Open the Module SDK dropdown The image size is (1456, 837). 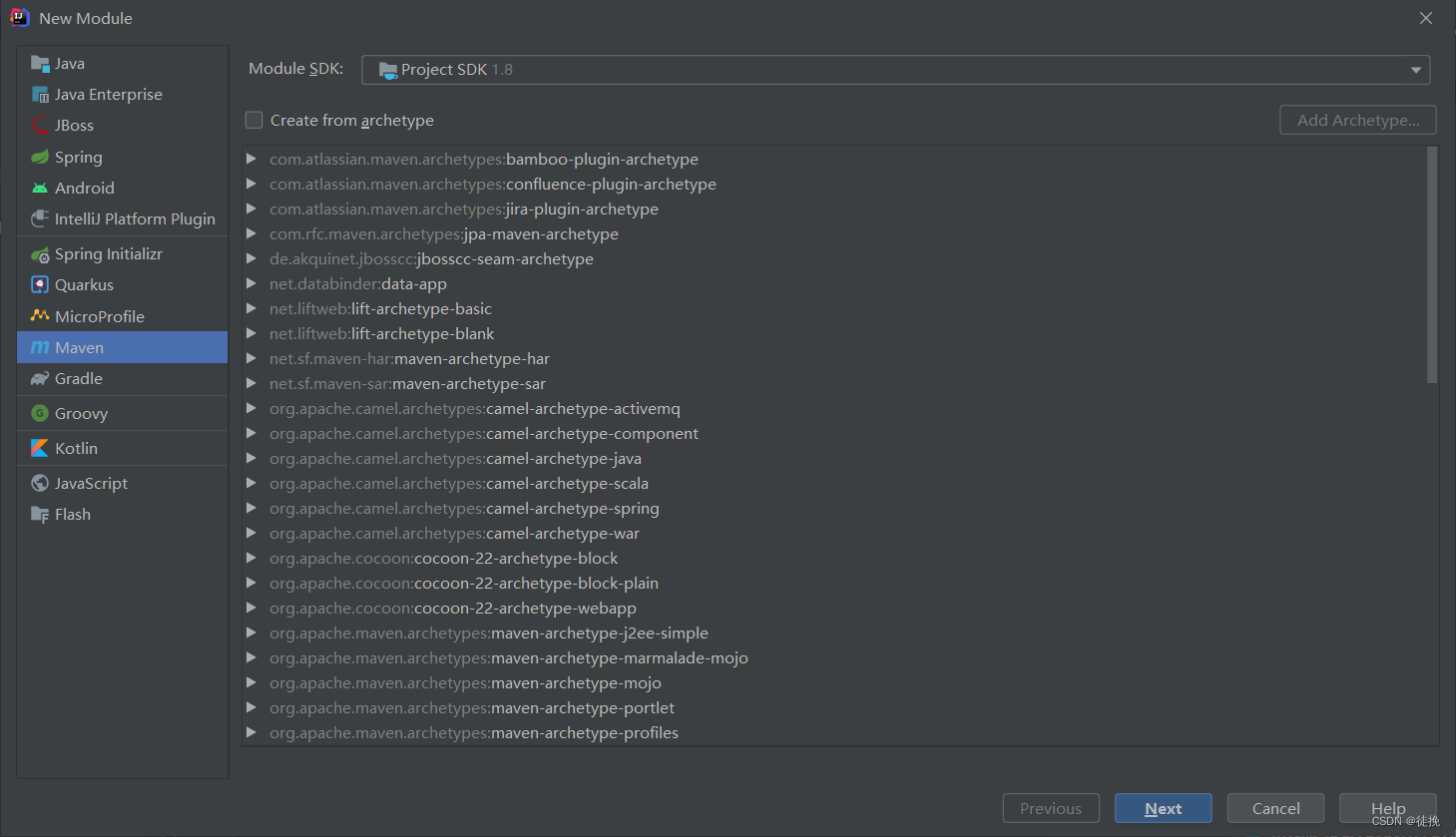coord(895,70)
